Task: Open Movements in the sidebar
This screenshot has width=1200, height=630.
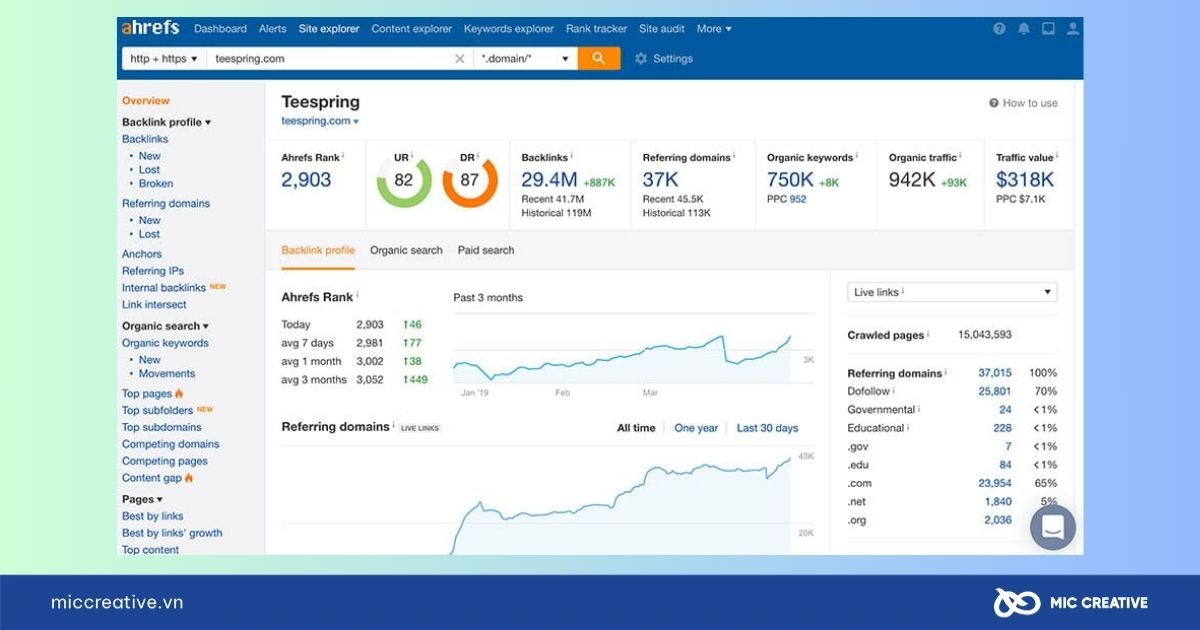Action: point(167,374)
